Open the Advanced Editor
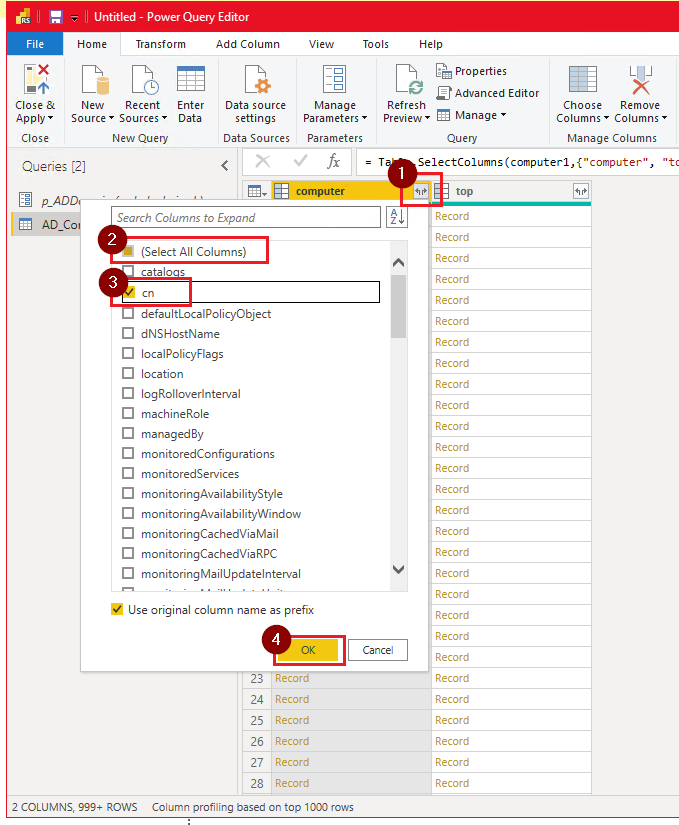 tap(488, 93)
